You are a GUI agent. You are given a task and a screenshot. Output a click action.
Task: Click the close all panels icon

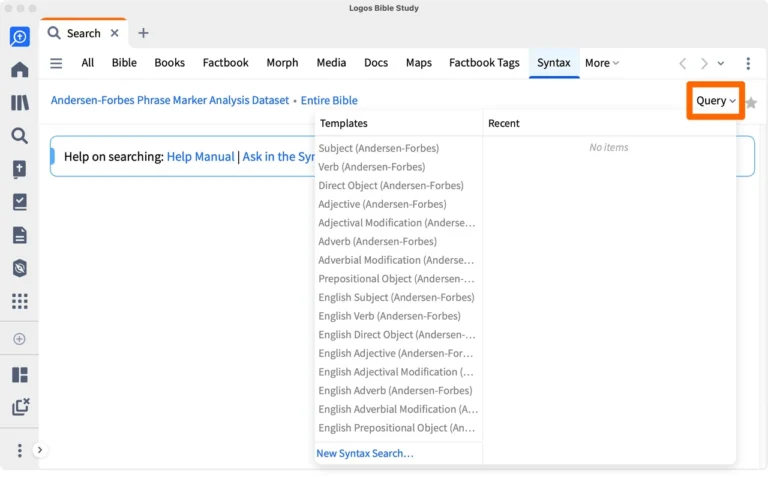click(21, 406)
